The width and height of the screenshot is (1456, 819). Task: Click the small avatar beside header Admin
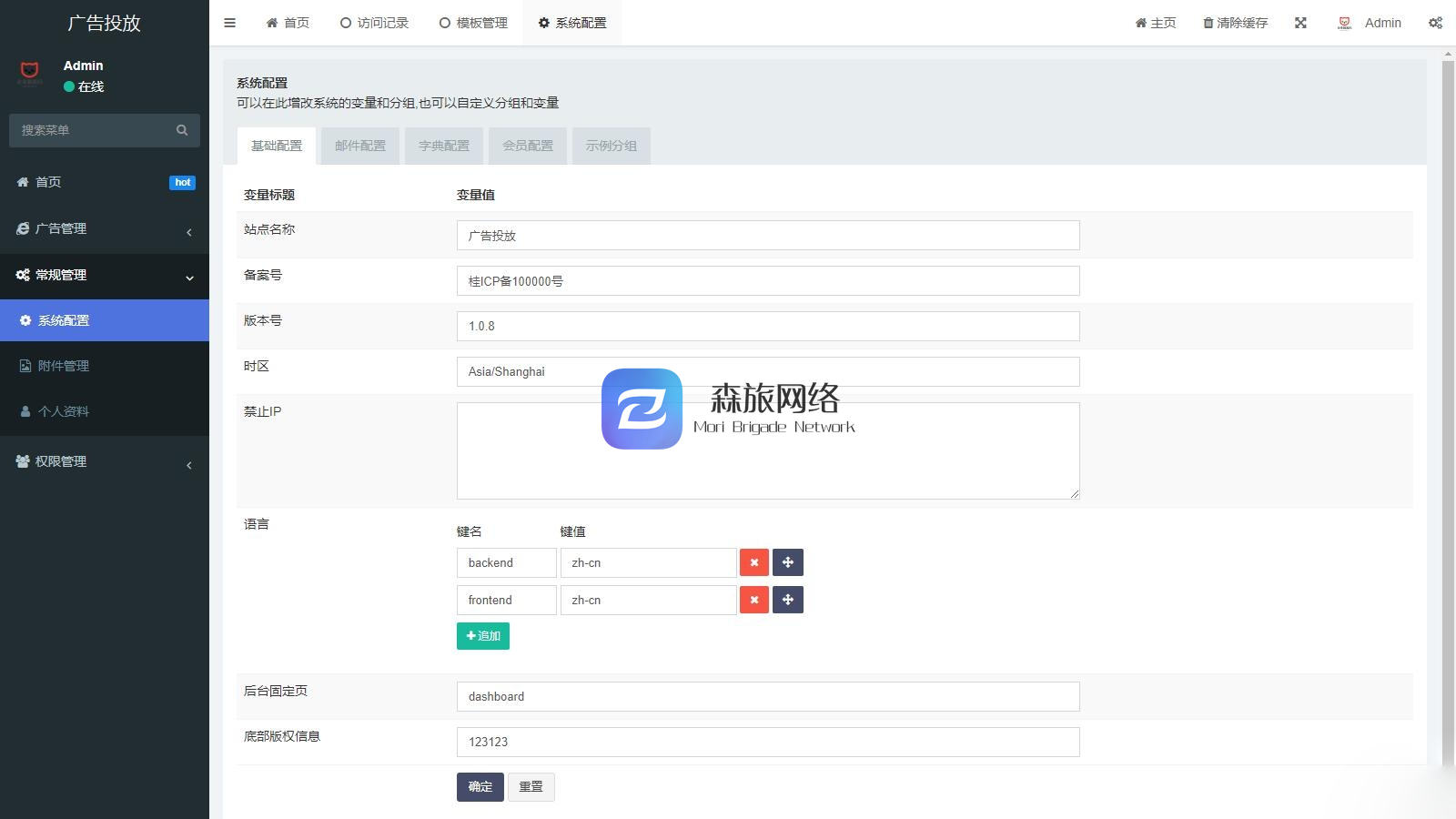pyautogui.click(x=1345, y=23)
